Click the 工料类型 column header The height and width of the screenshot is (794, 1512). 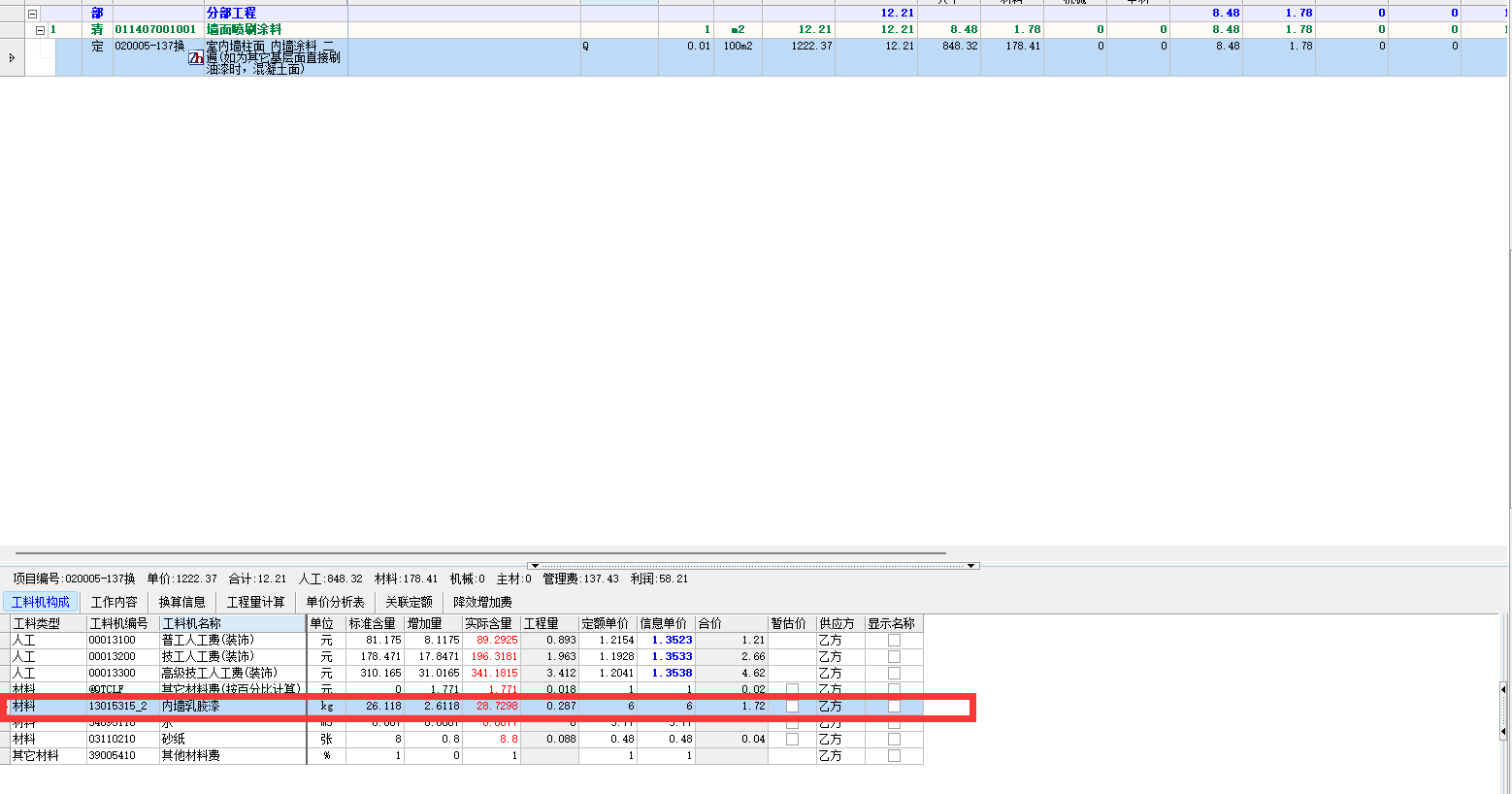coord(48,623)
